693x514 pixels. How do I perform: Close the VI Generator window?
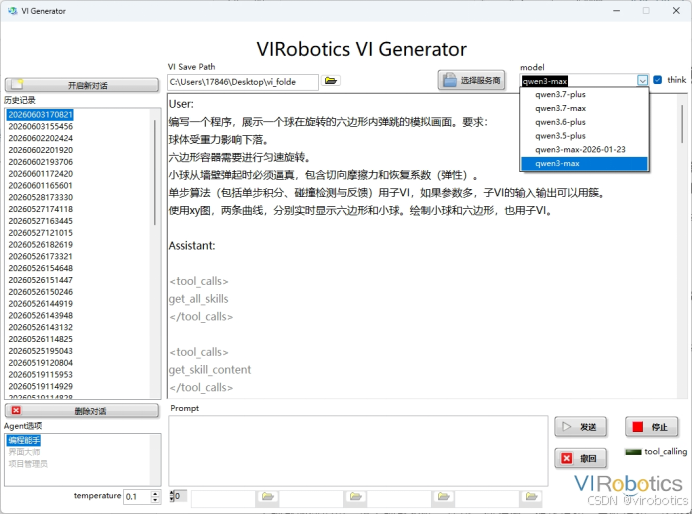[676, 11]
